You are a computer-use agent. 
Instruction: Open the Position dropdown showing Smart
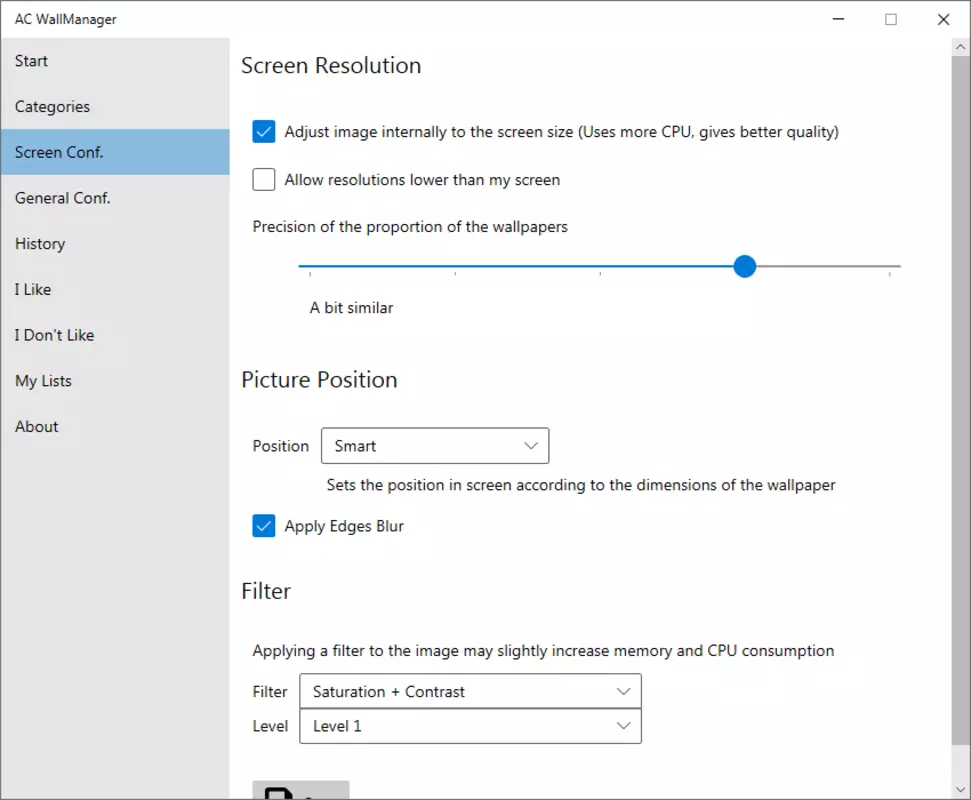[x=435, y=446]
